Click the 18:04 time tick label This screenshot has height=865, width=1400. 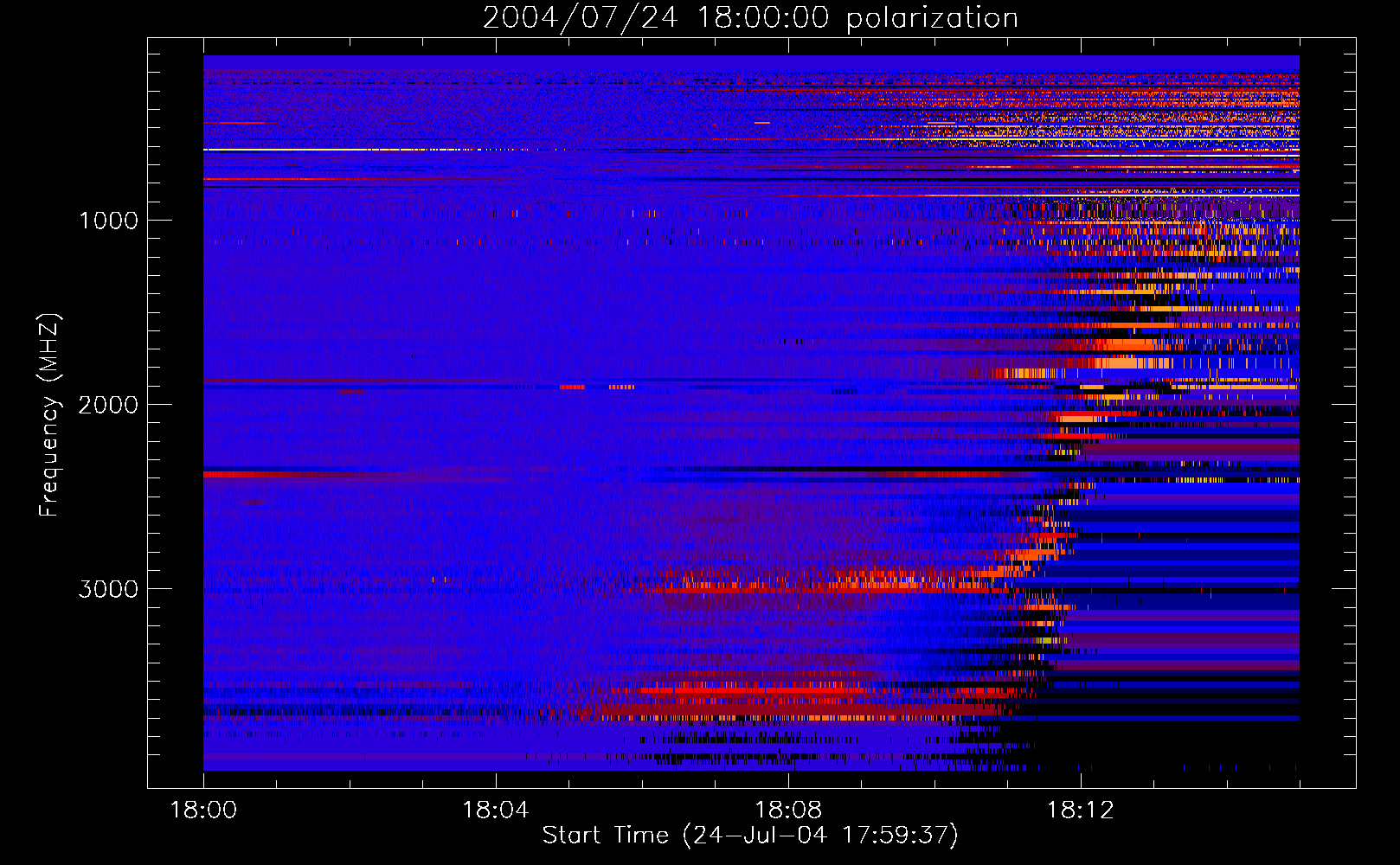pos(496,811)
